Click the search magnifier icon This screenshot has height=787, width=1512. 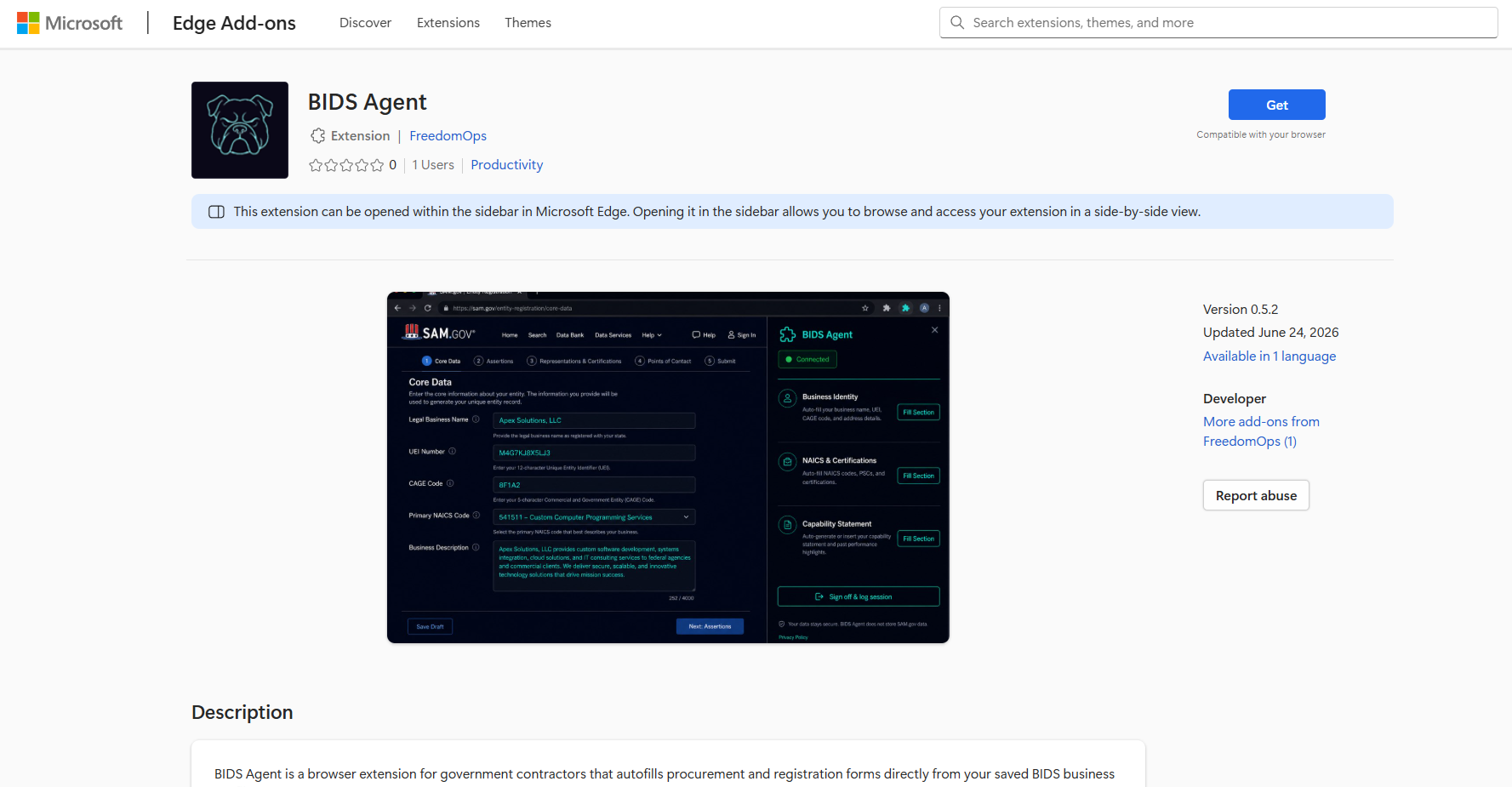point(957,23)
